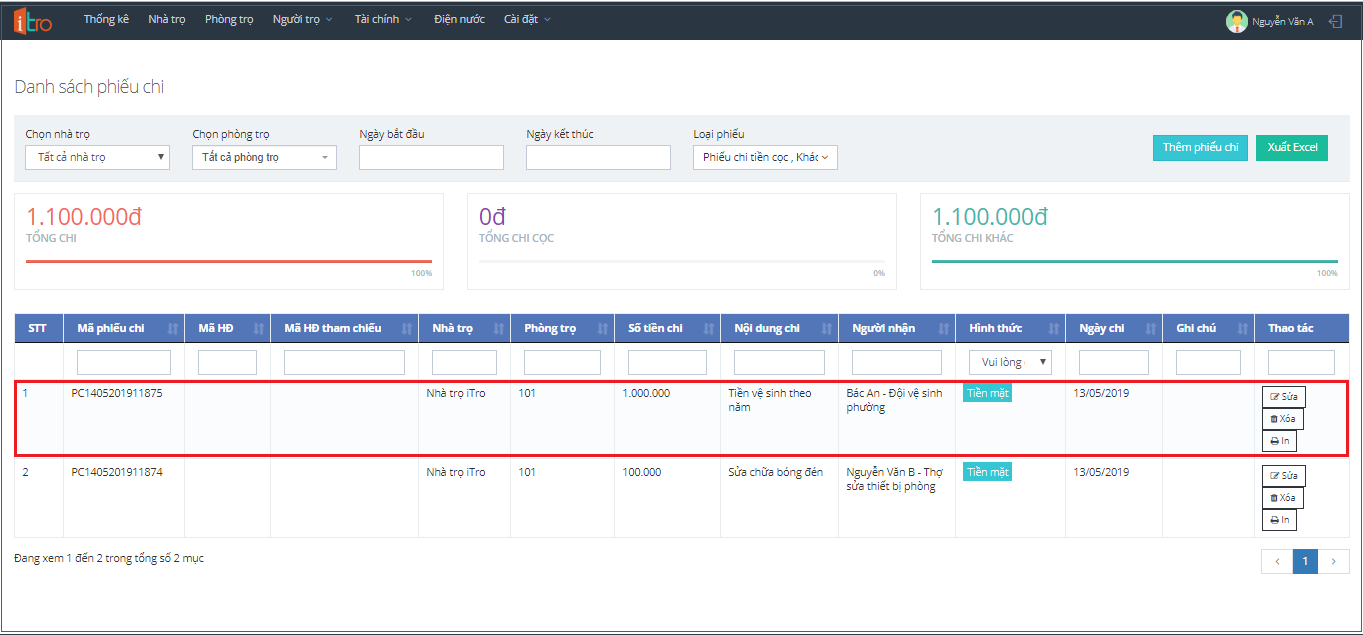This screenshot has height=635, width=1363.
Task: Delete second receipt with Xóa button
Action: coord(1282,498)
